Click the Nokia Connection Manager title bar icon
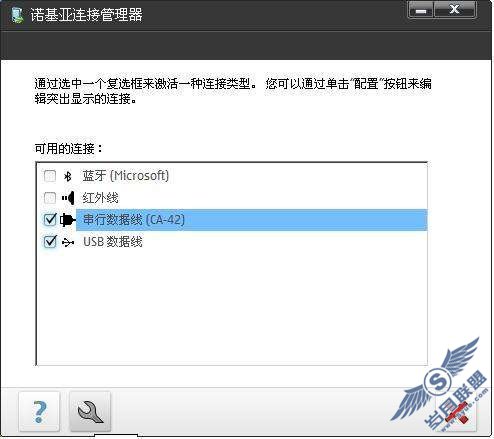This screenshot has width=494, height=439. [x=17, y=15]
